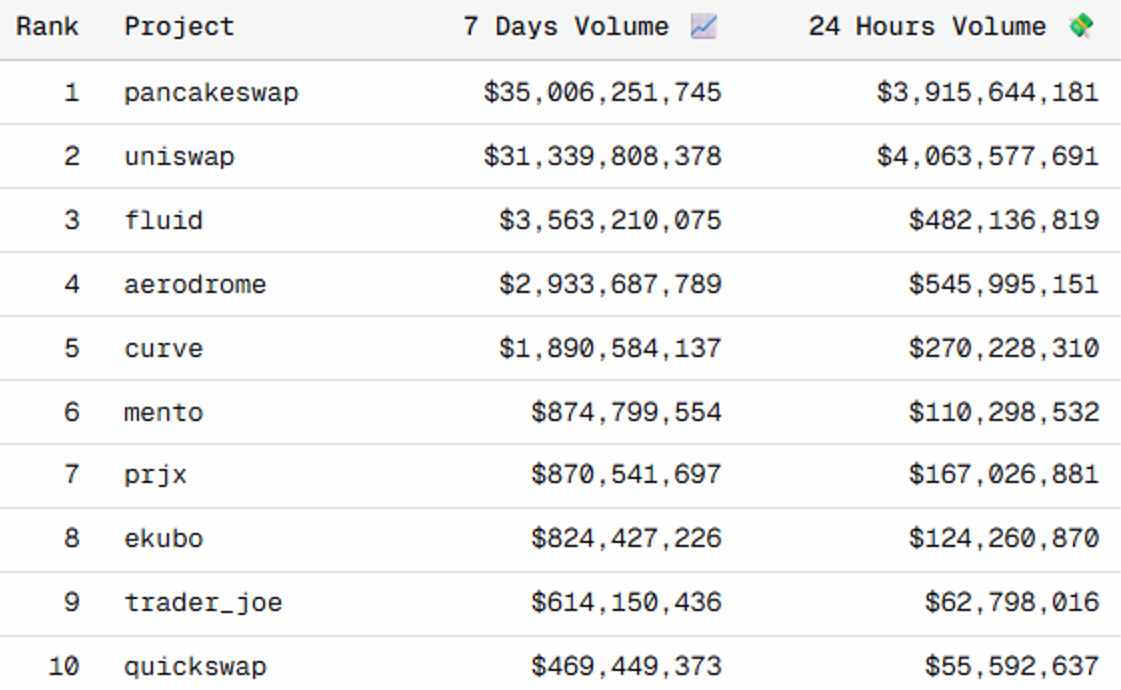Click the aerodrome project entry

coord(195,285)
